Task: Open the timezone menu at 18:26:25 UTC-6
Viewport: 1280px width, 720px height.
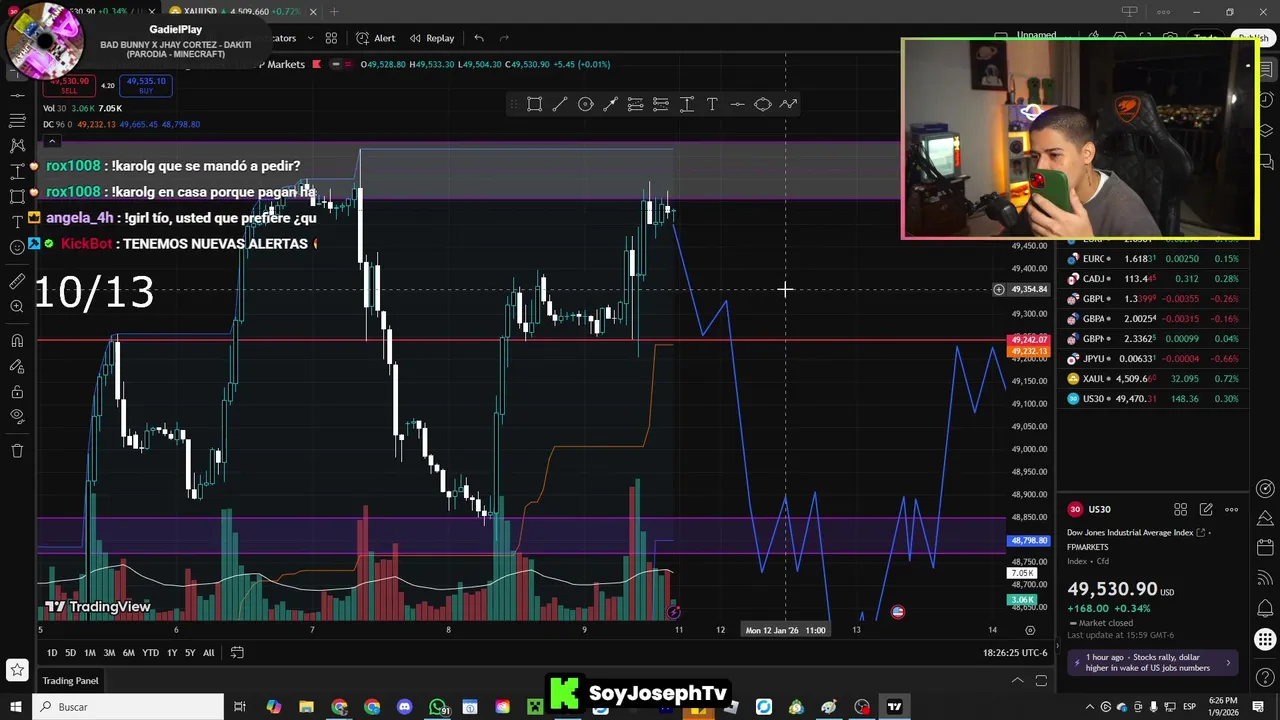Action: pos(1015,653)
